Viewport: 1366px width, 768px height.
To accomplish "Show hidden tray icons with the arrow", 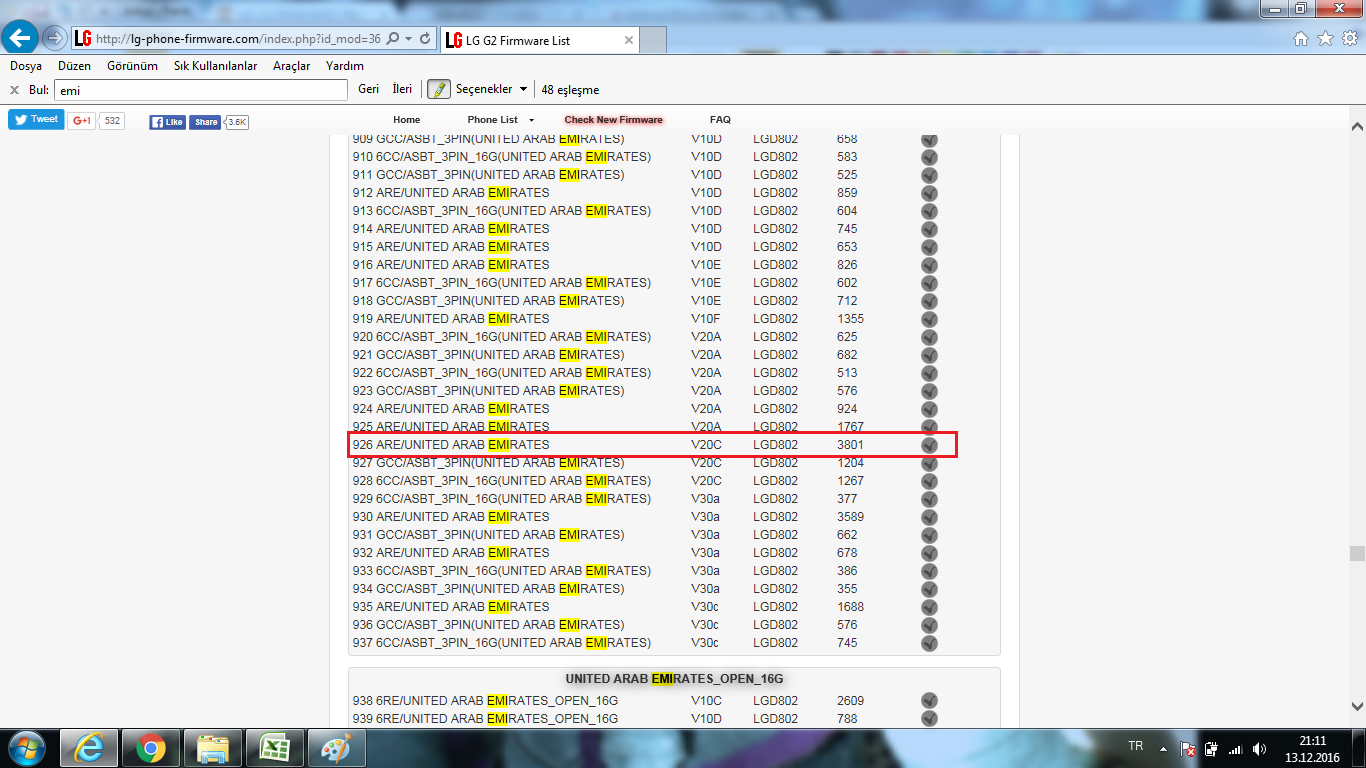I will point(1162,748).
